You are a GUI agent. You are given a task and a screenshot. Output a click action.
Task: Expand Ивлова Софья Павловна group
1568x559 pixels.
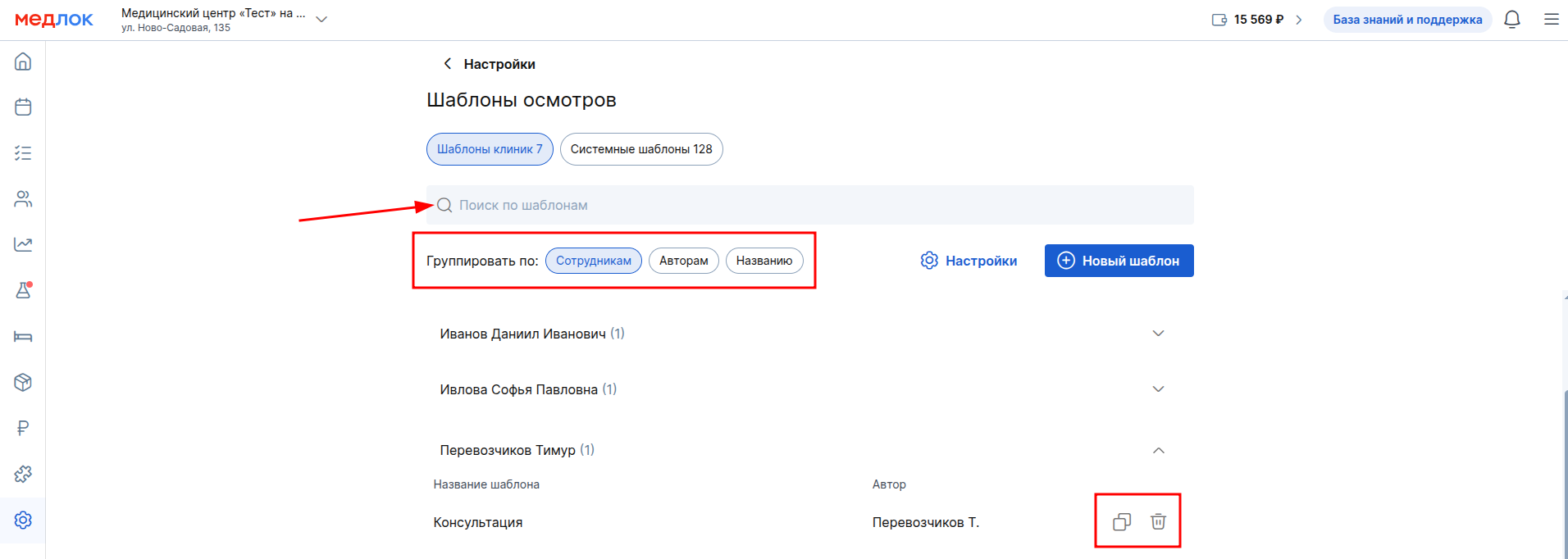(x=1158, y=389)
